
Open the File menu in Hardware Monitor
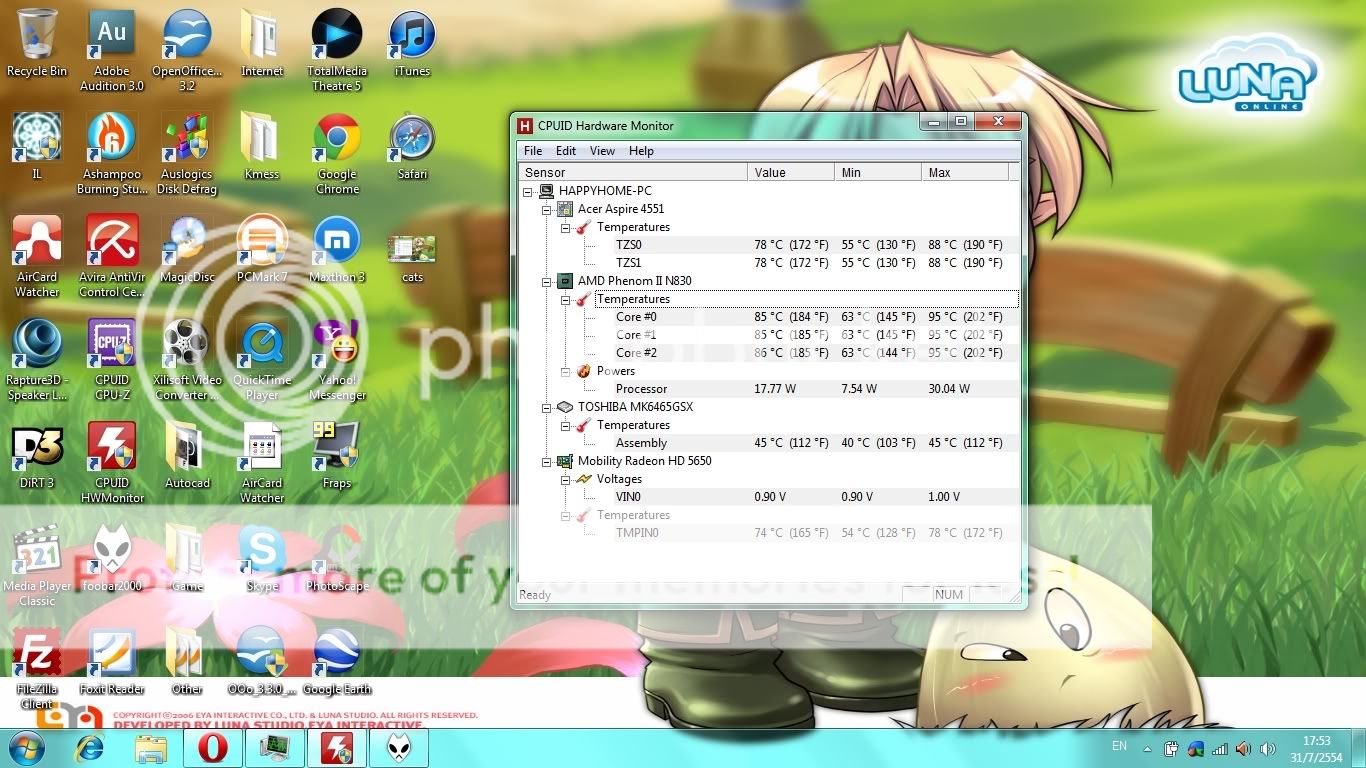pos(533,151)
